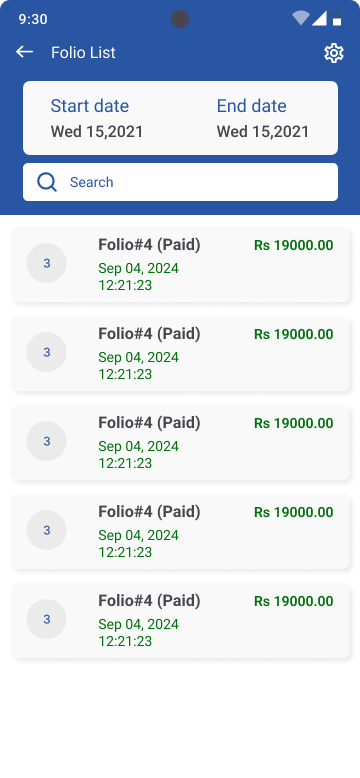Open the second Folio#4 (Paid) entry
The height and width of the screenshot is (778, 360).
(x=180, y=354)
